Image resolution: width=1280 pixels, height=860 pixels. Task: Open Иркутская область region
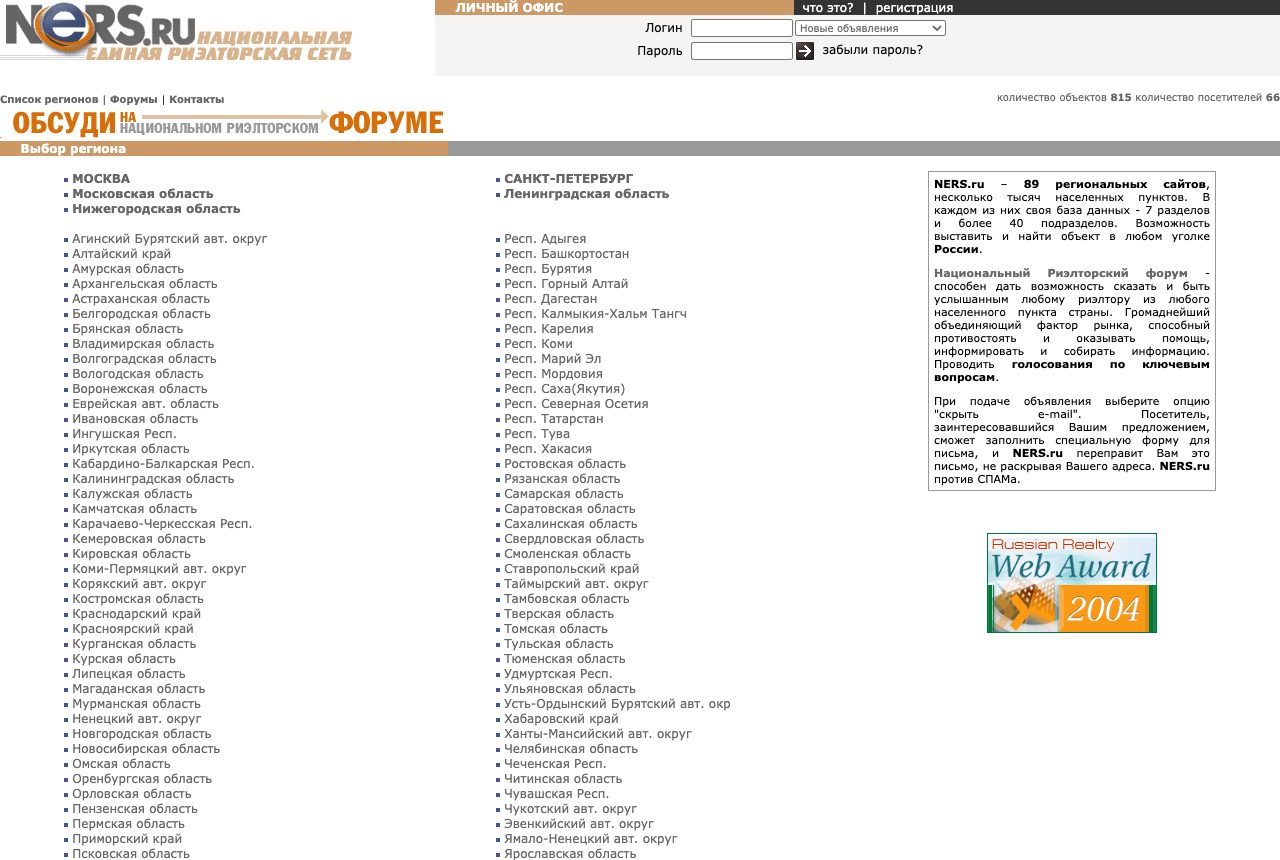131,449
